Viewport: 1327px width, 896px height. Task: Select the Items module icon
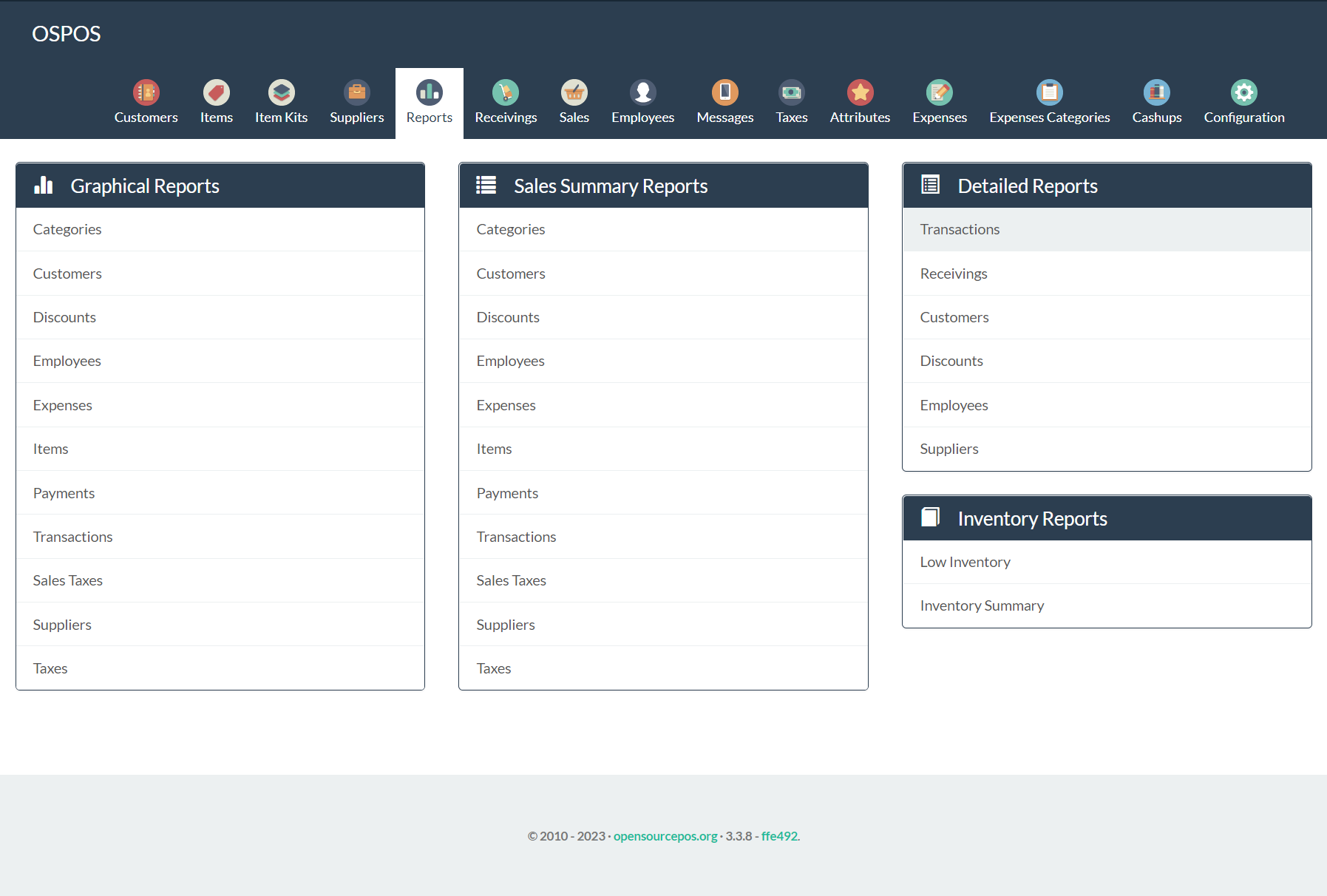[x=215, y=92]
